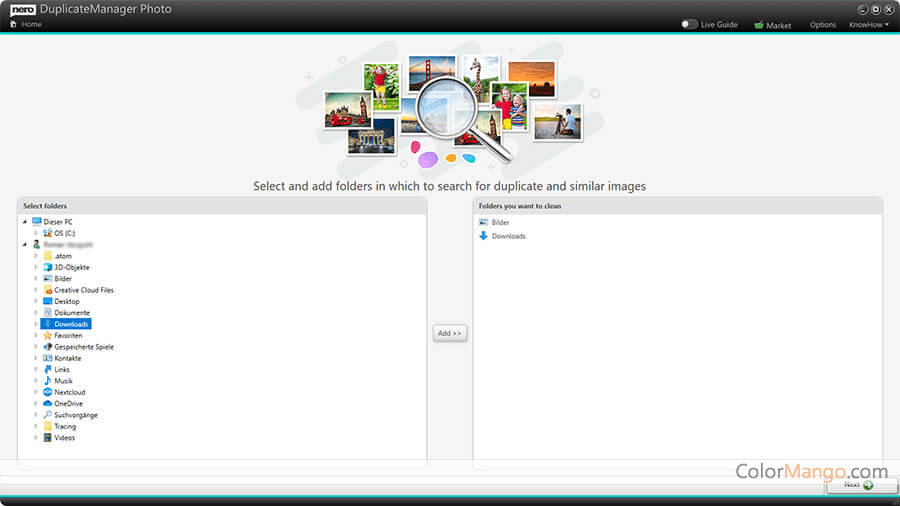Select Bilder in Folders you want to clean

coord(500,223)
